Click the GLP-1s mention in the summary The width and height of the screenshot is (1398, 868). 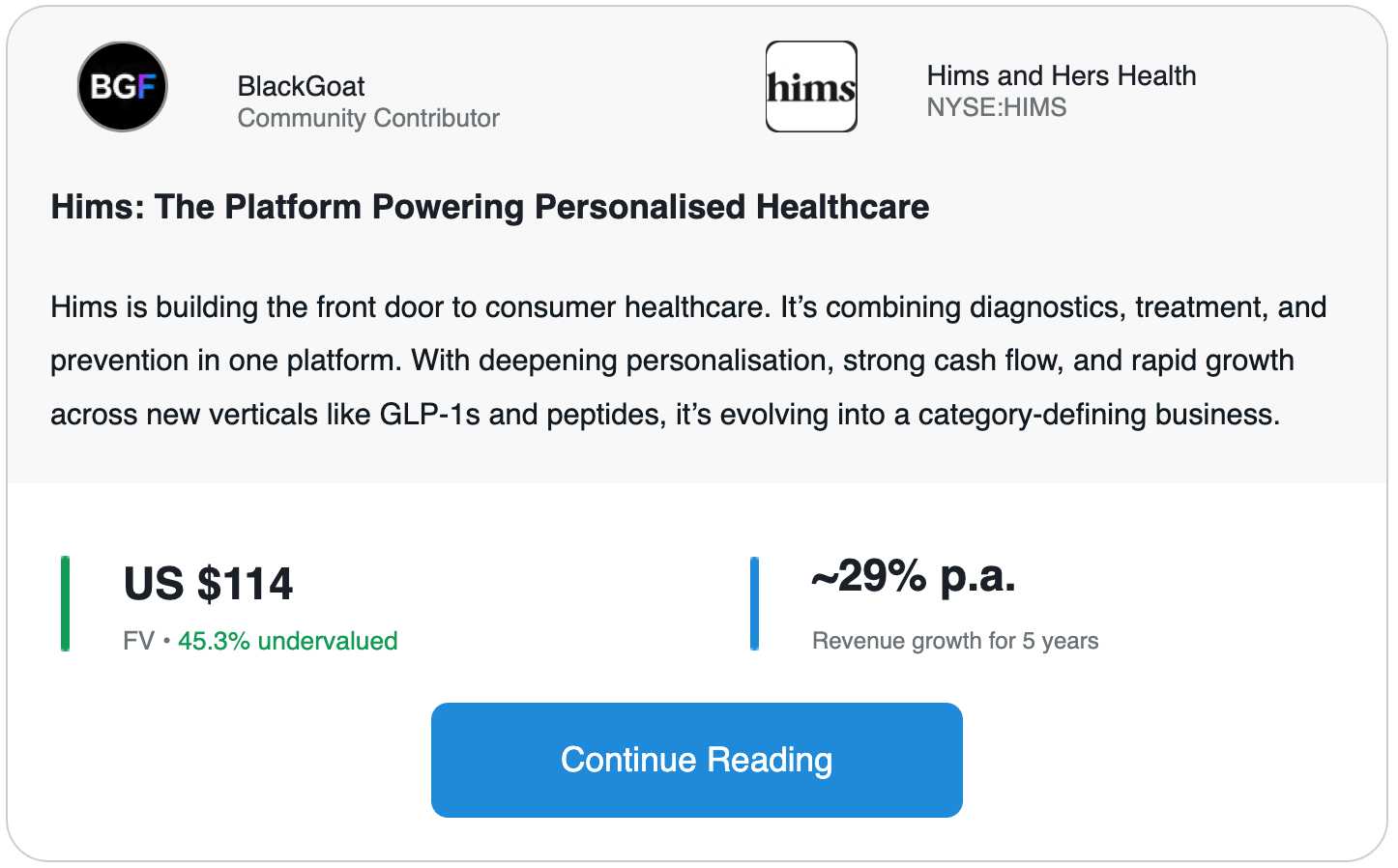point(429,415)
